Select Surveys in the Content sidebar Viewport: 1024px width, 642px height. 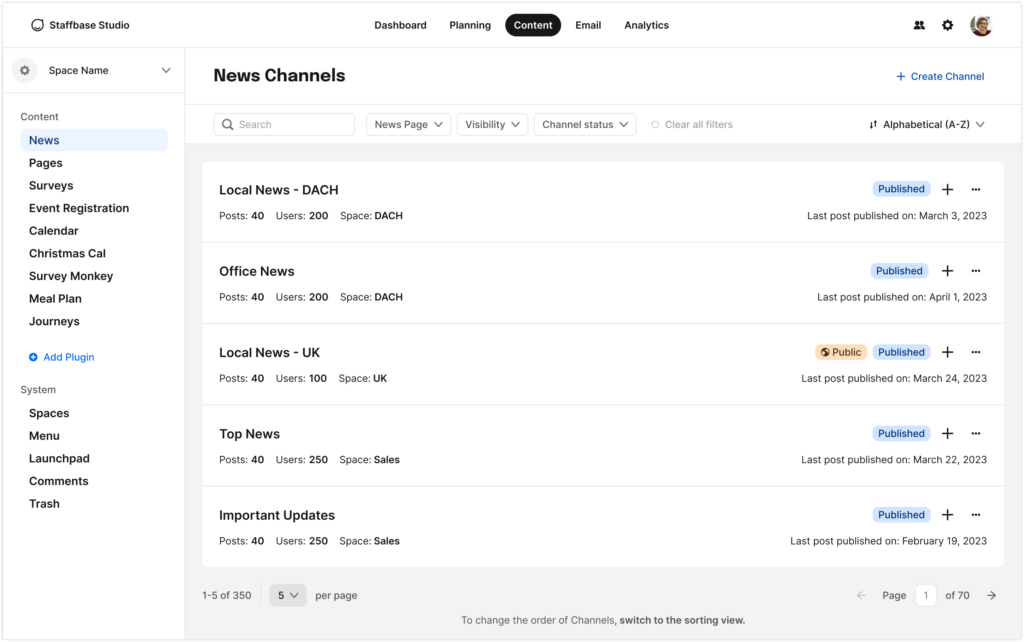coord(51,185)
